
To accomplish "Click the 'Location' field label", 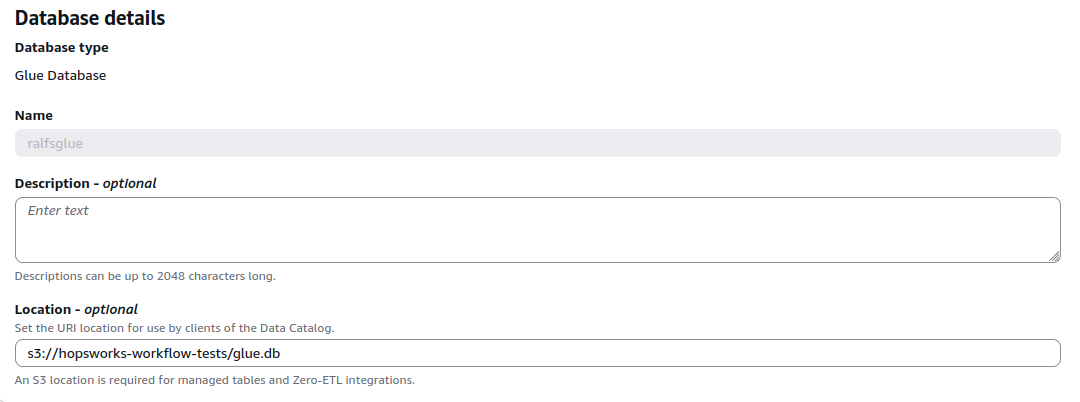I will click(43, 310).
